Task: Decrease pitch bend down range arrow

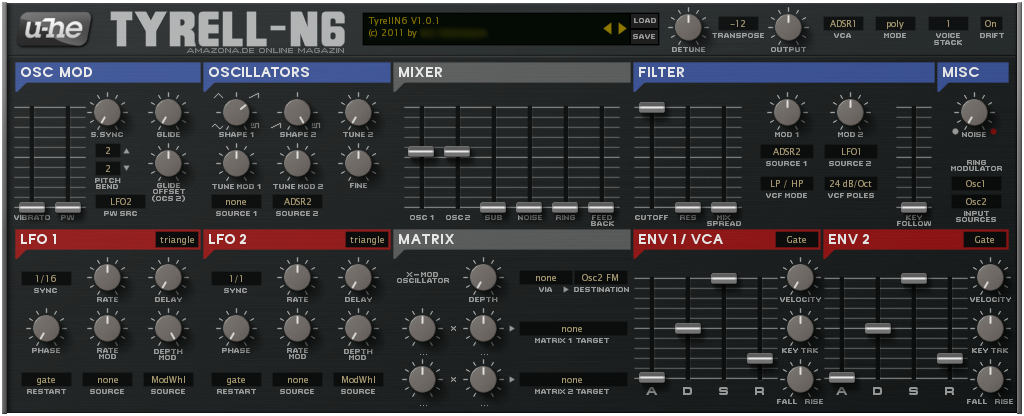Action: pyautogui.click(x=127, y=168)
